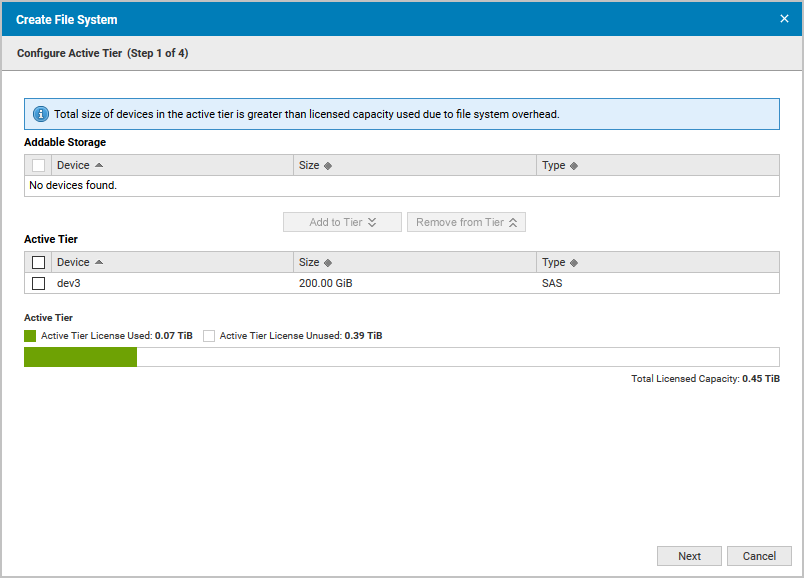
Task: Open device dev3 details link
Action: pyautogui.click(x=68, y=283)
